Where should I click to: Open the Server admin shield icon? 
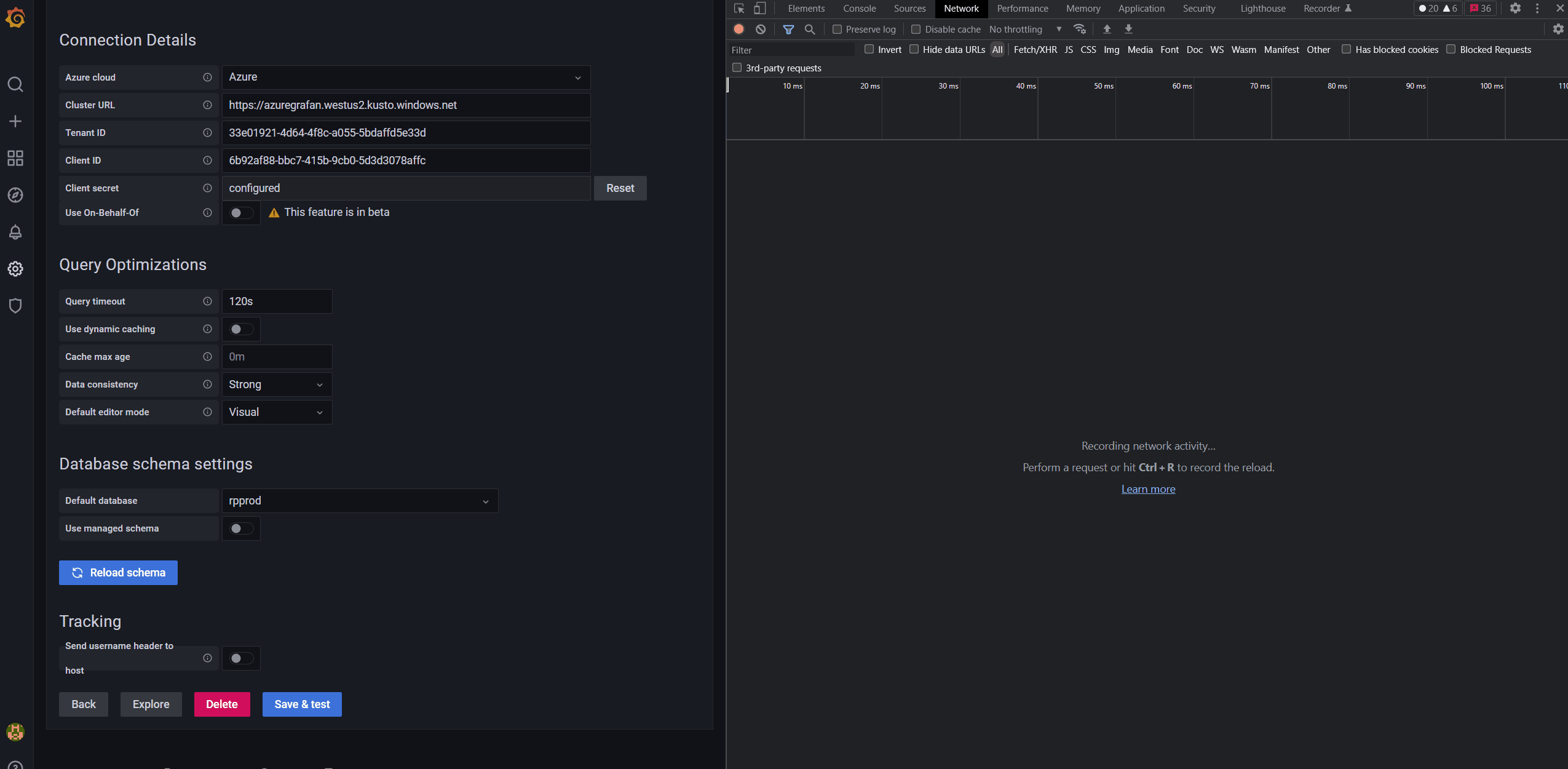(15, 306)
